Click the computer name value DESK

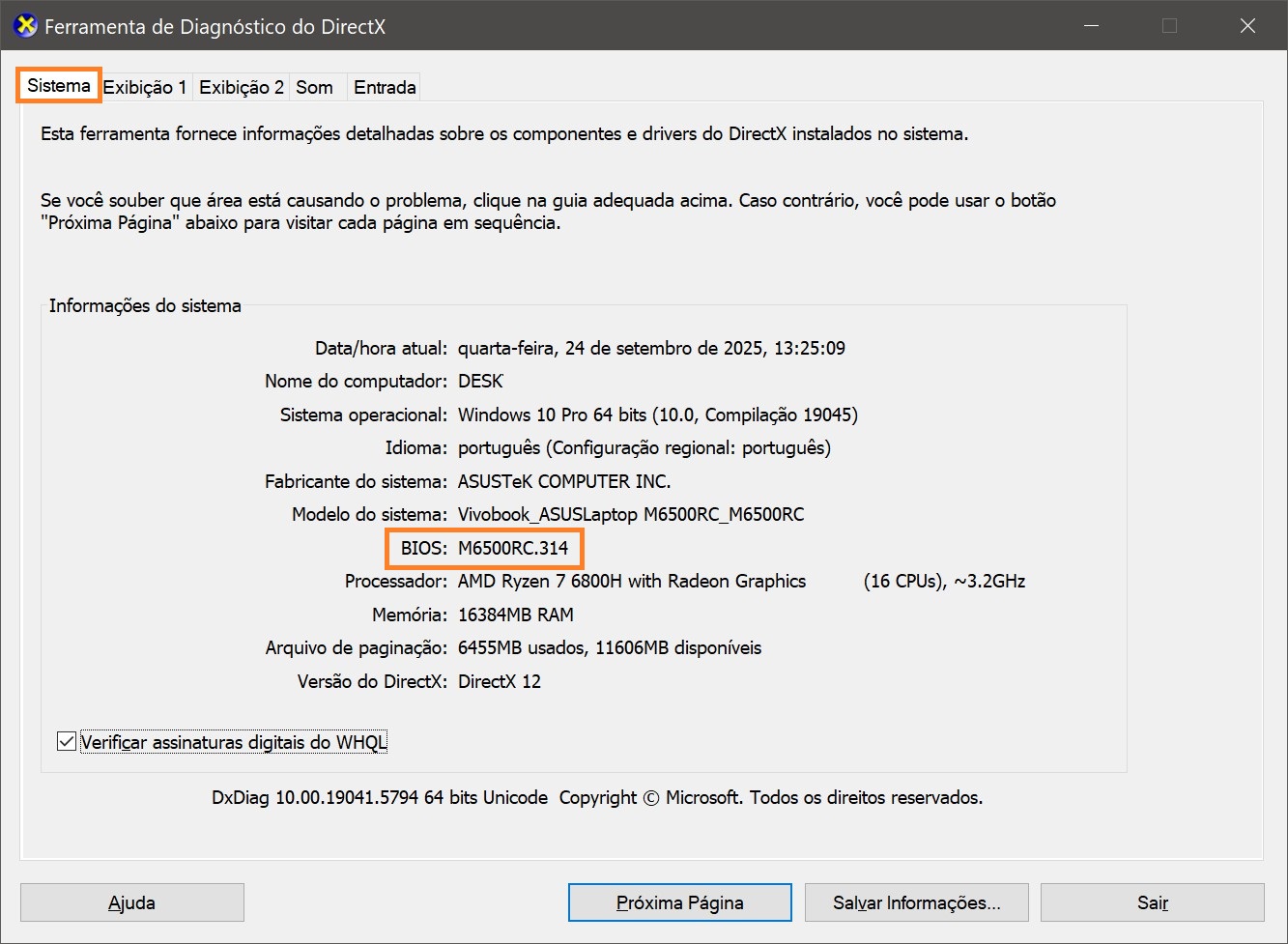(480, 382)
